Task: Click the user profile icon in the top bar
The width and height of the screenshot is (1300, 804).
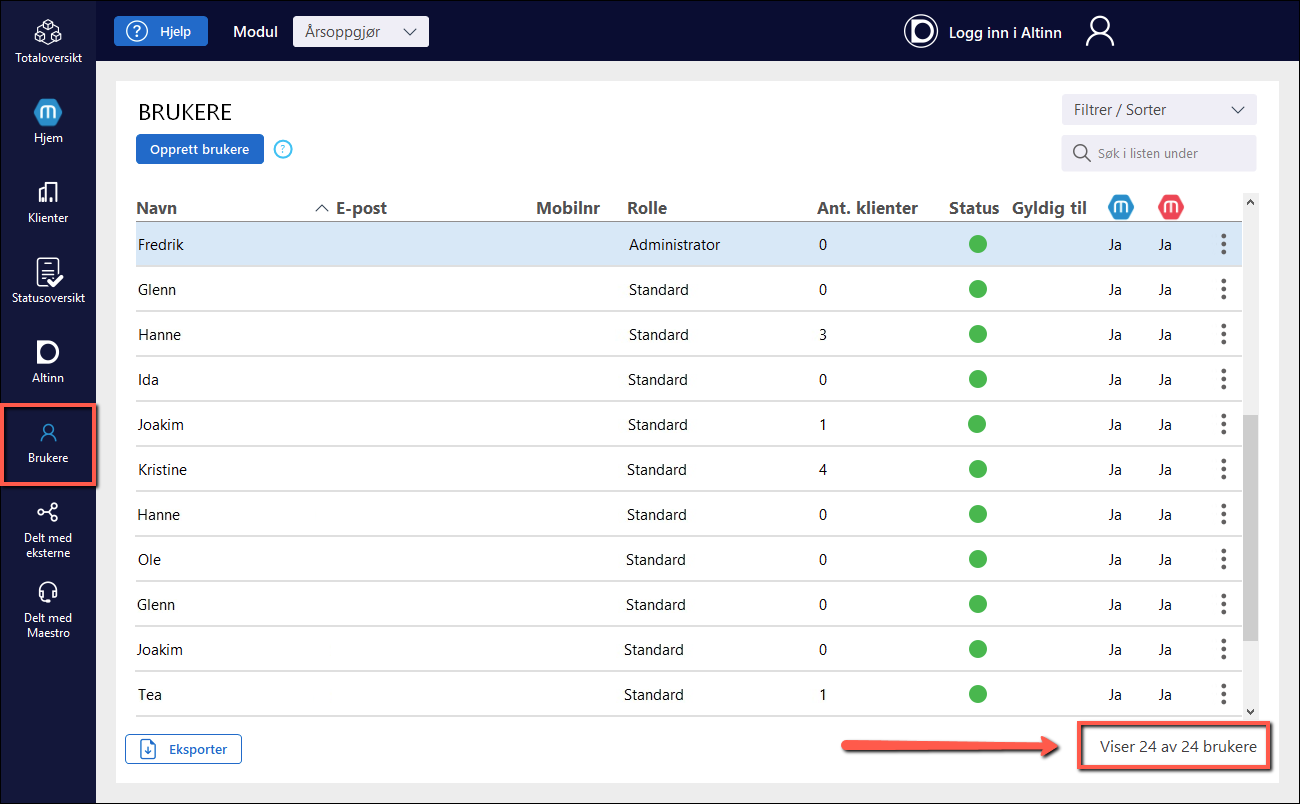Action: point(1100,31)
